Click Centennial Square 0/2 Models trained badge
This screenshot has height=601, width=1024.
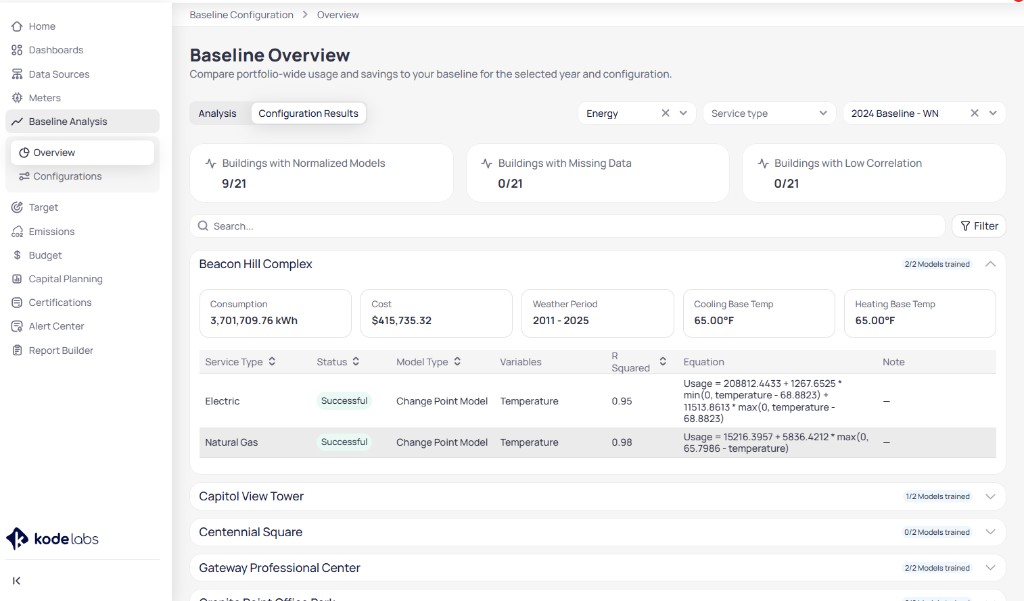(937, 532)
